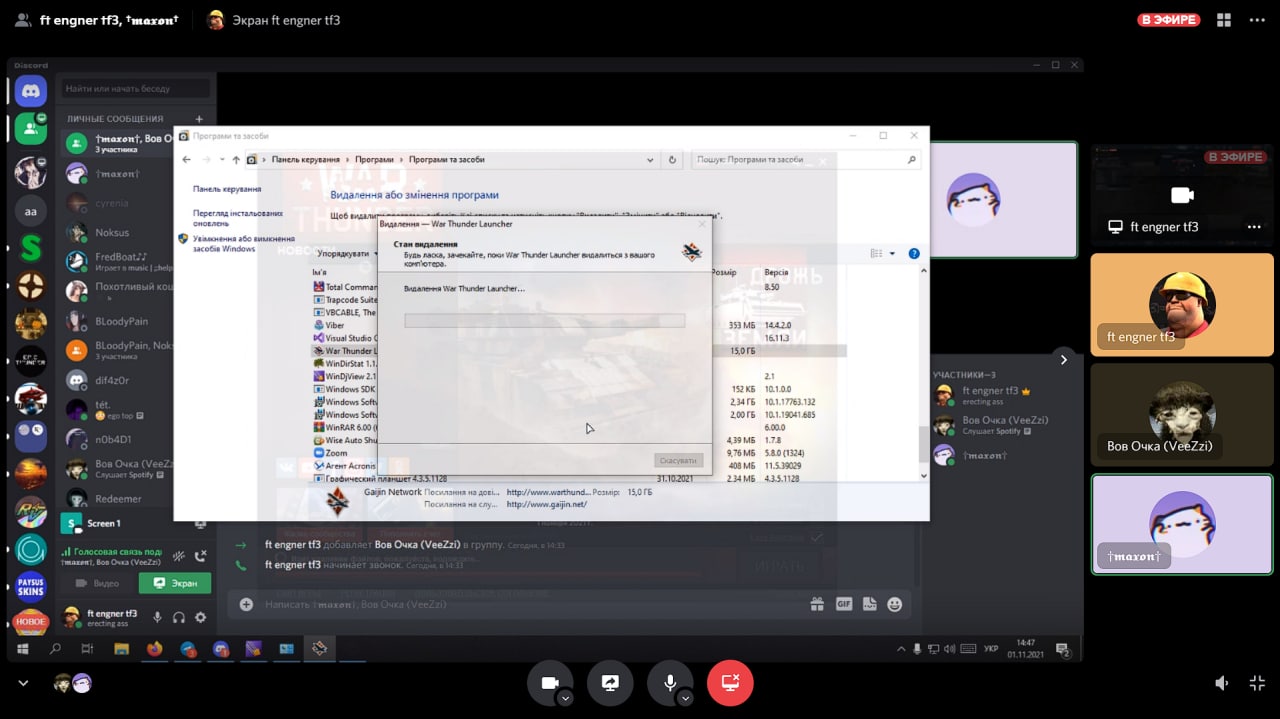Viewport: 1280px width, 719px height.
Task: Mute the stream volume speaker
Action: (1221, 683)
